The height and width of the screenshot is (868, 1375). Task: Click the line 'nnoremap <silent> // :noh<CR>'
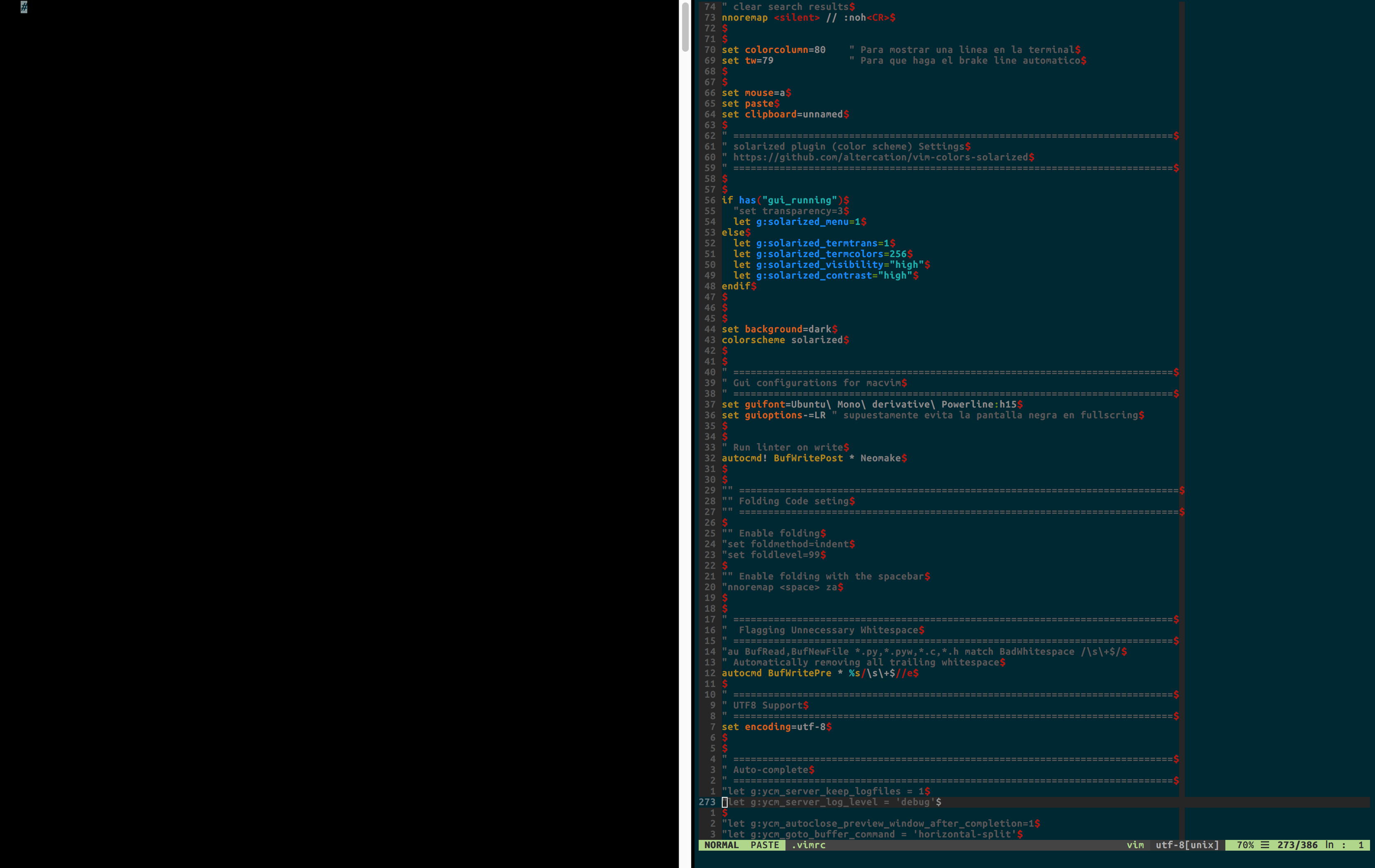[808, 18]
